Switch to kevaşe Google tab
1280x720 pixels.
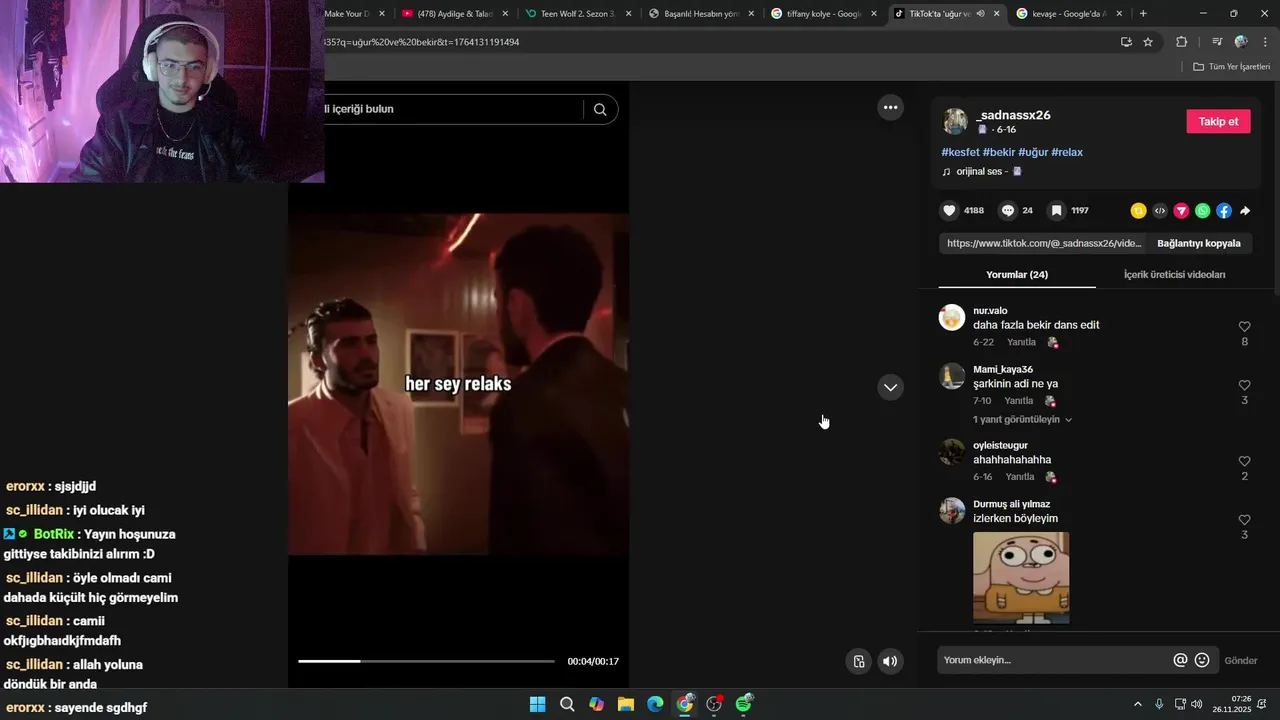coord(1069,14)
